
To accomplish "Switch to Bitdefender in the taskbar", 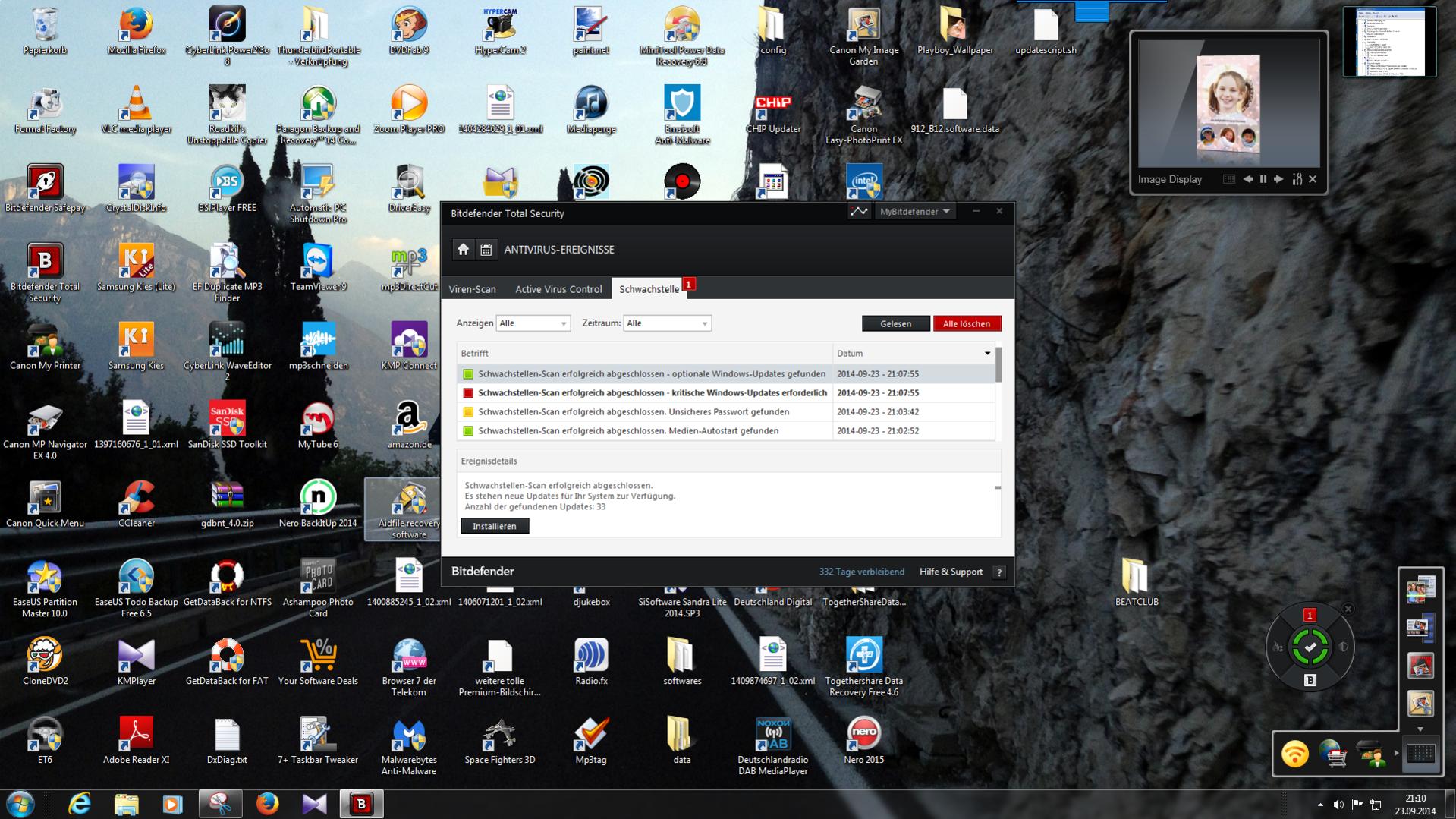I will [361, 804].
